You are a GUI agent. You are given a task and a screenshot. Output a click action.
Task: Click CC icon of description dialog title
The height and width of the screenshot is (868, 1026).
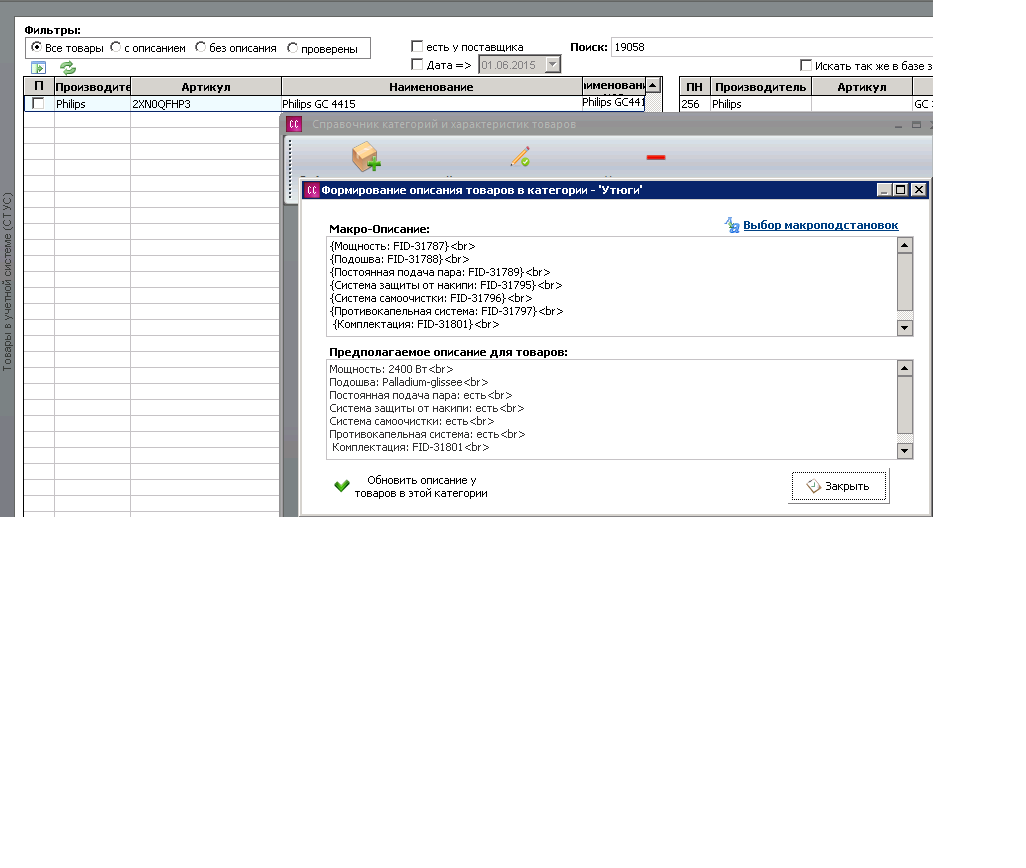312,190
